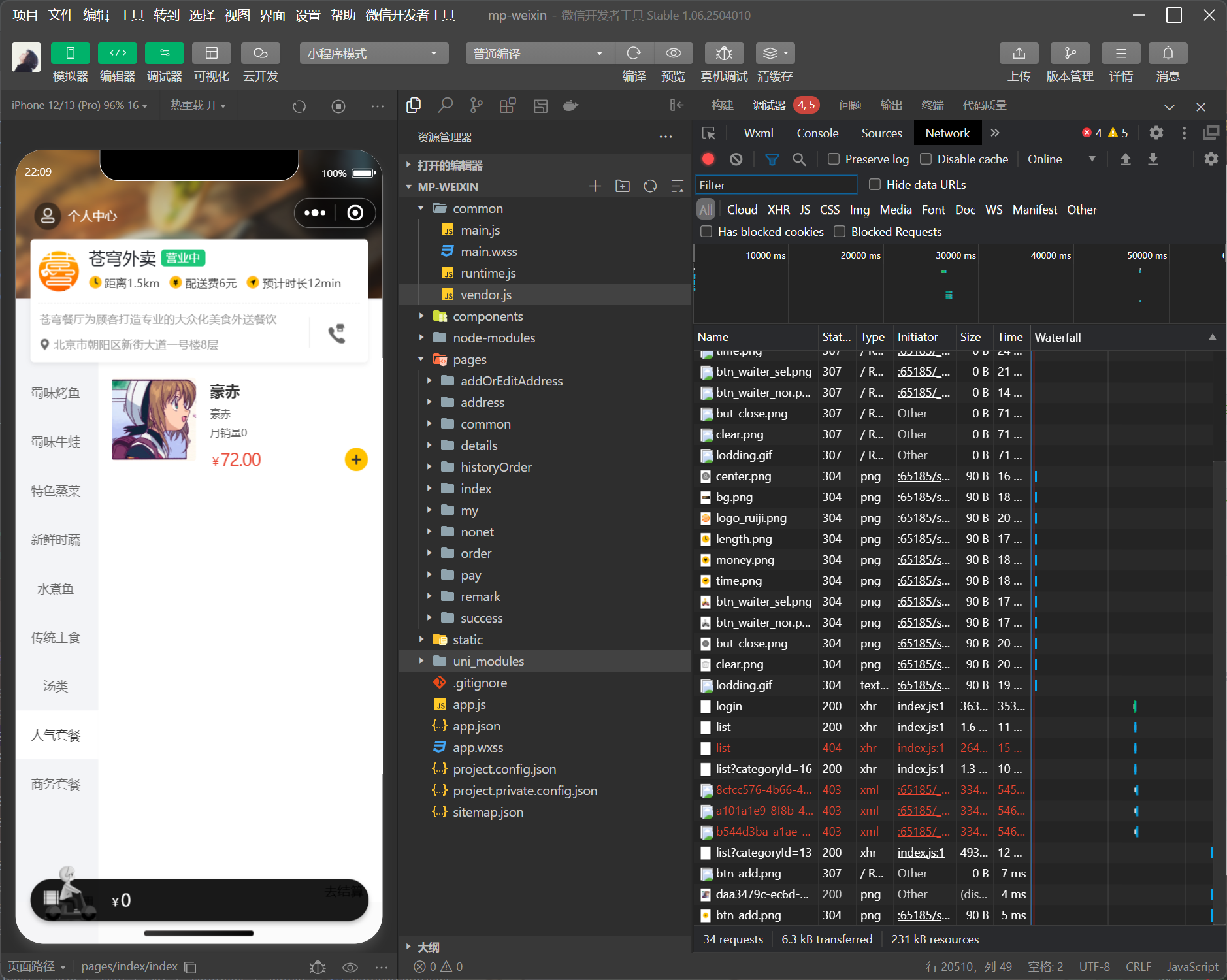Switch to the Console tab

tap(817, 133)
